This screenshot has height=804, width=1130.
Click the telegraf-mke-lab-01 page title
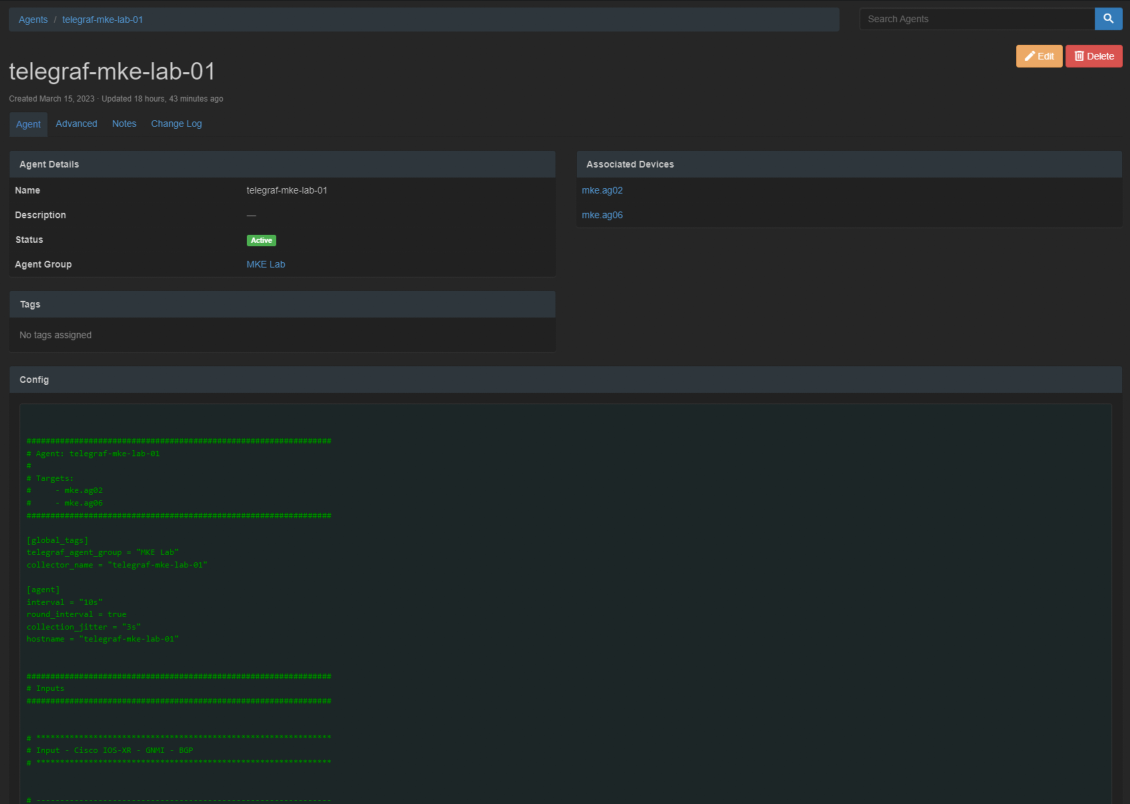[x=112, y=72]
